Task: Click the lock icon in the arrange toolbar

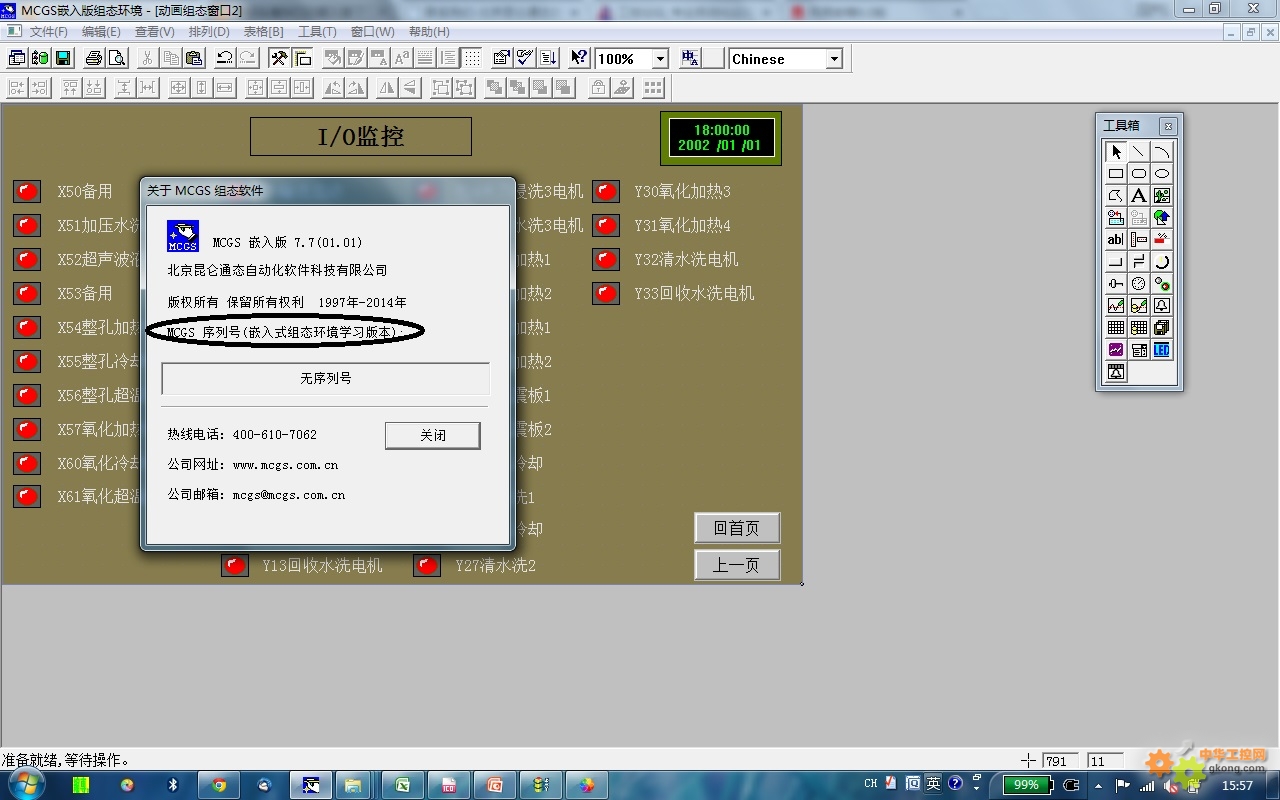Action: coord(598,88)
